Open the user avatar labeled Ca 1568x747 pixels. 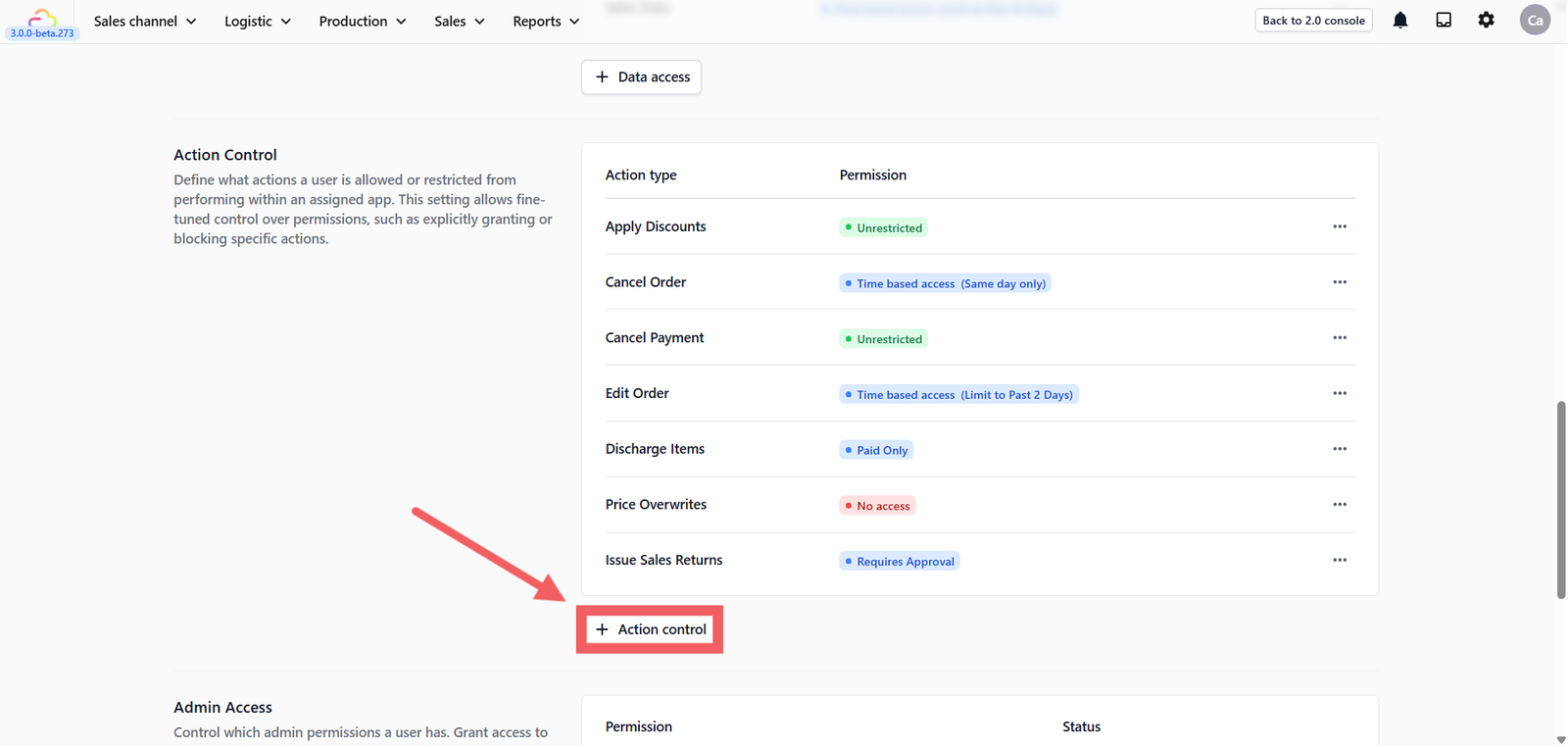pos(1535,20)
